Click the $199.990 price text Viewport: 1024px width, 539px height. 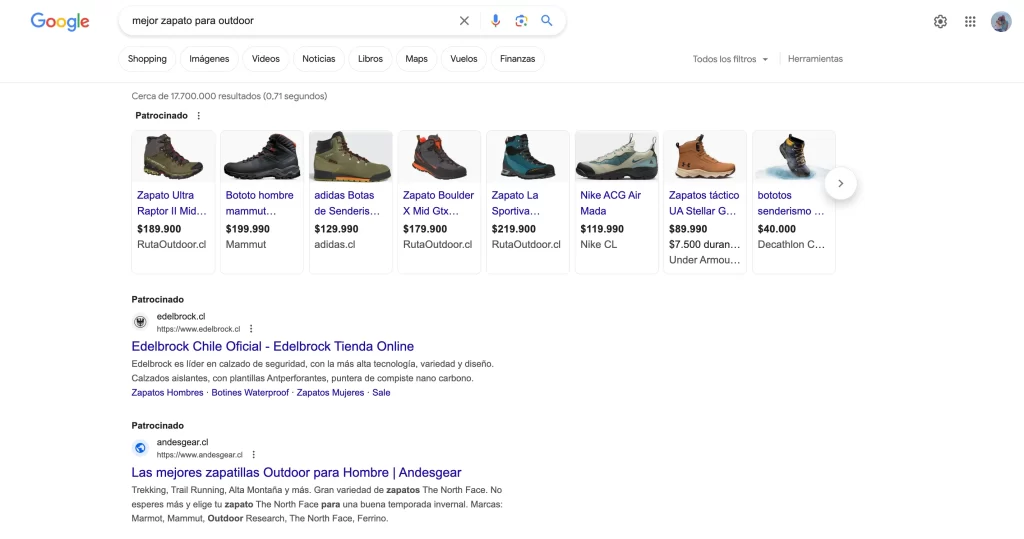248,229
